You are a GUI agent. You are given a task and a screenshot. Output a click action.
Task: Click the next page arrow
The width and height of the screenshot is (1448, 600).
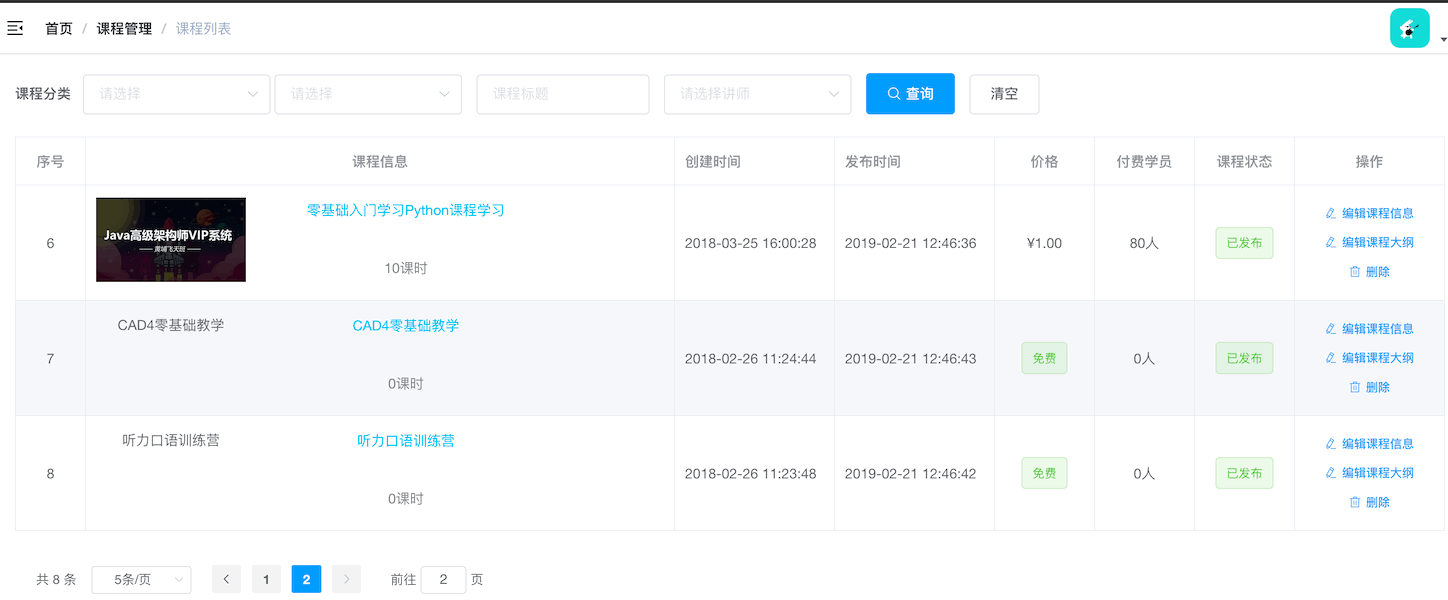346,579
